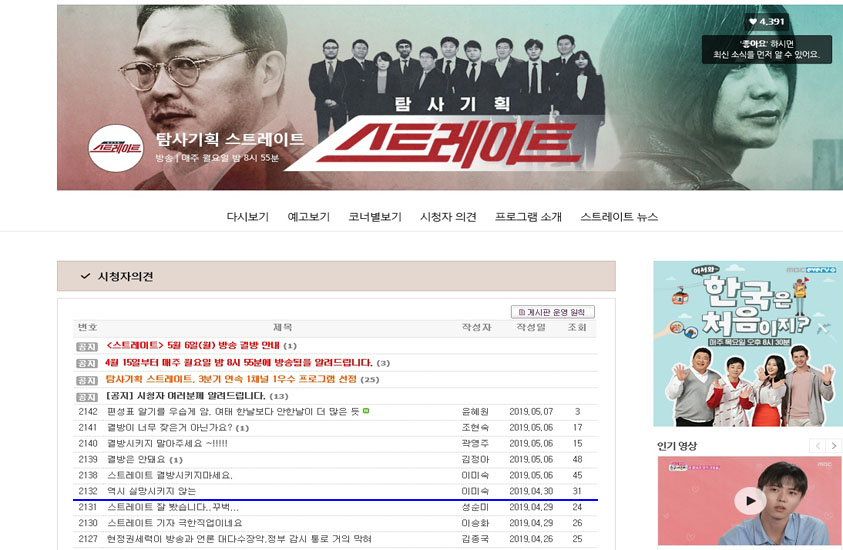Open notice about 5월 6일 방송 결방 안내
The image size is (843, 550).
click(193, 345)
